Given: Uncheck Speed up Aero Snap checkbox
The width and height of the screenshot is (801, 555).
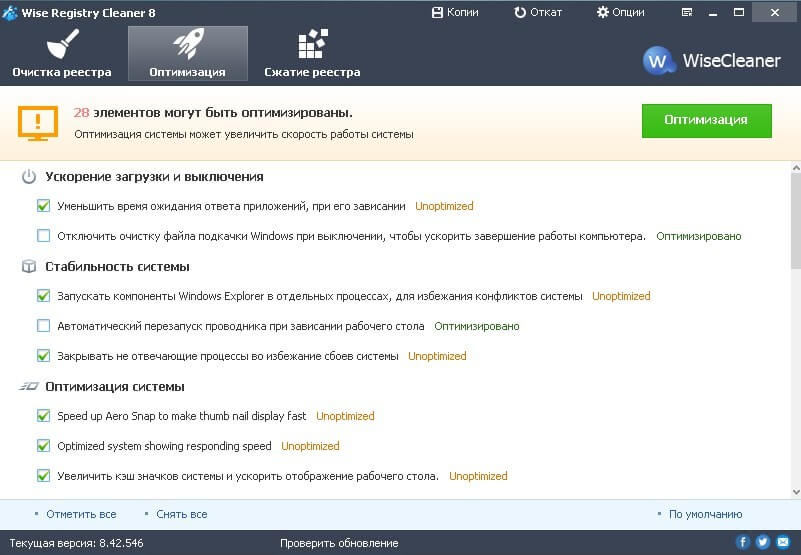Looking at the screenshot, I should coord(43,415).
